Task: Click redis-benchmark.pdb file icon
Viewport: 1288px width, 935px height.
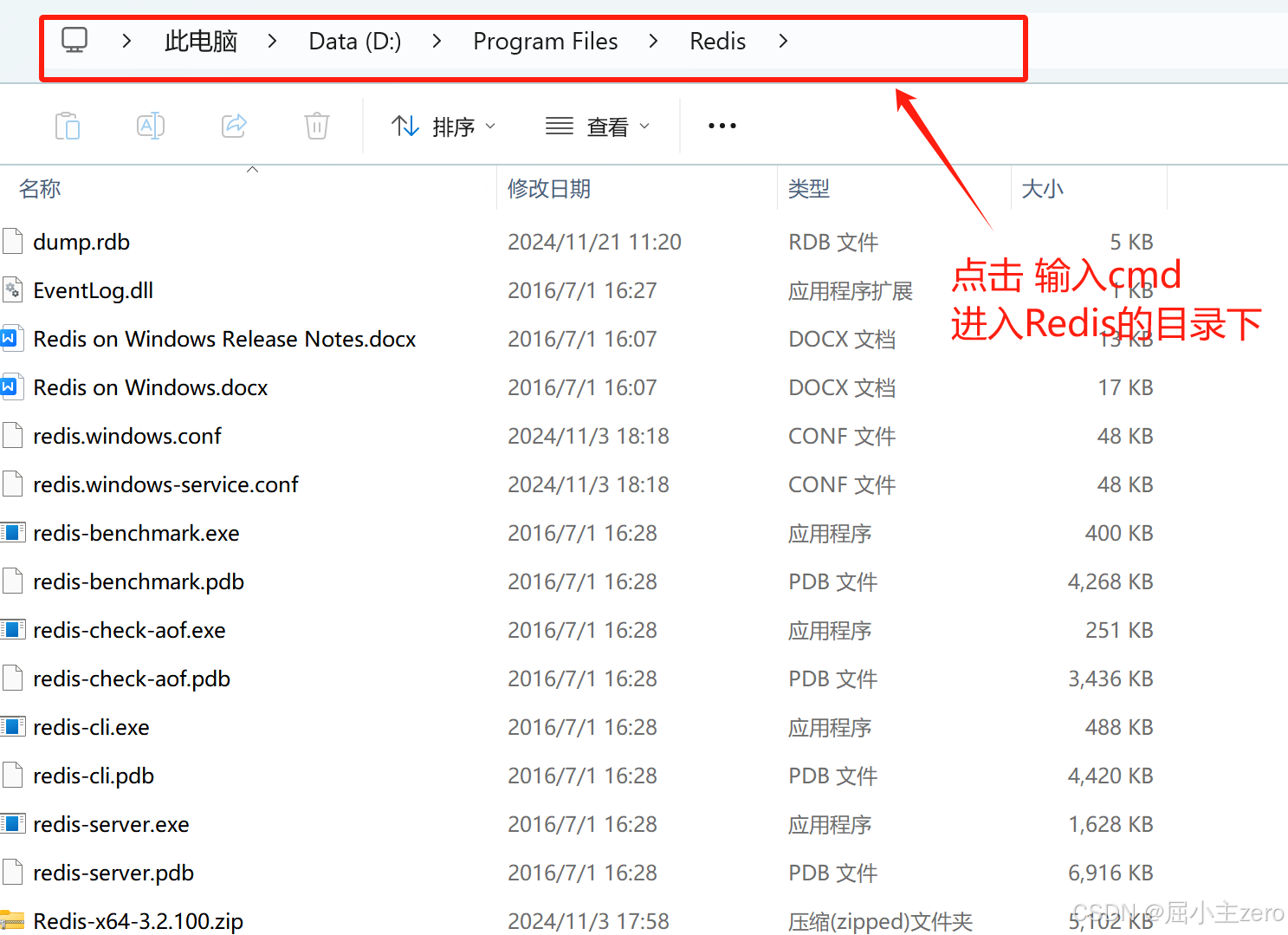Action: tap(12, 581)
